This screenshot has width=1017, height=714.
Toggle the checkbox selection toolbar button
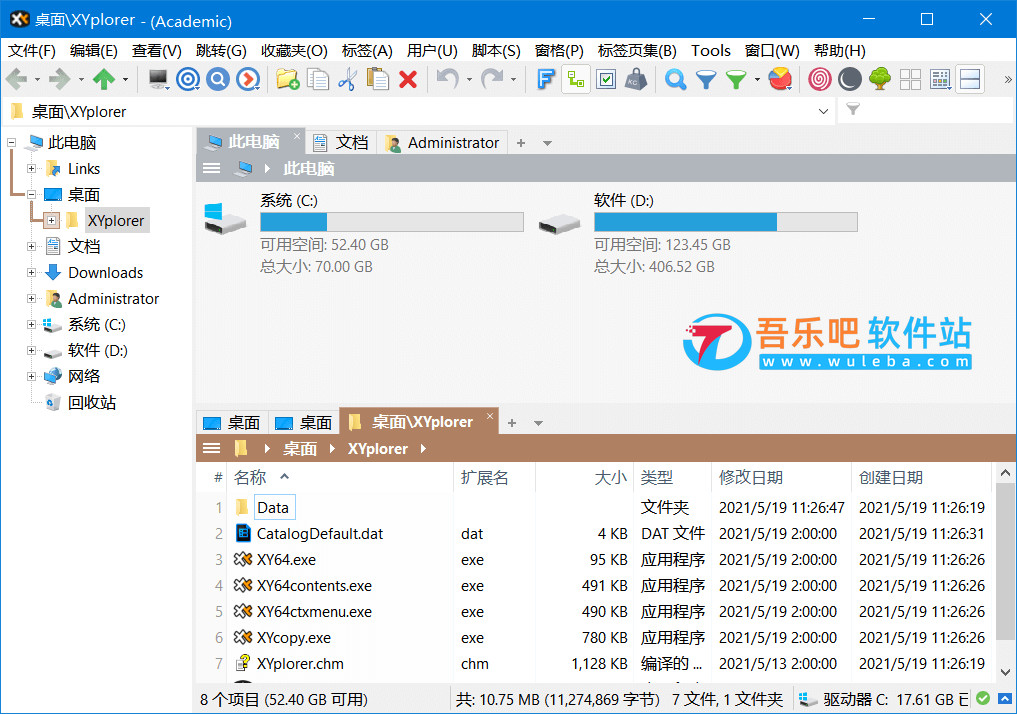(x=606, y=80)
